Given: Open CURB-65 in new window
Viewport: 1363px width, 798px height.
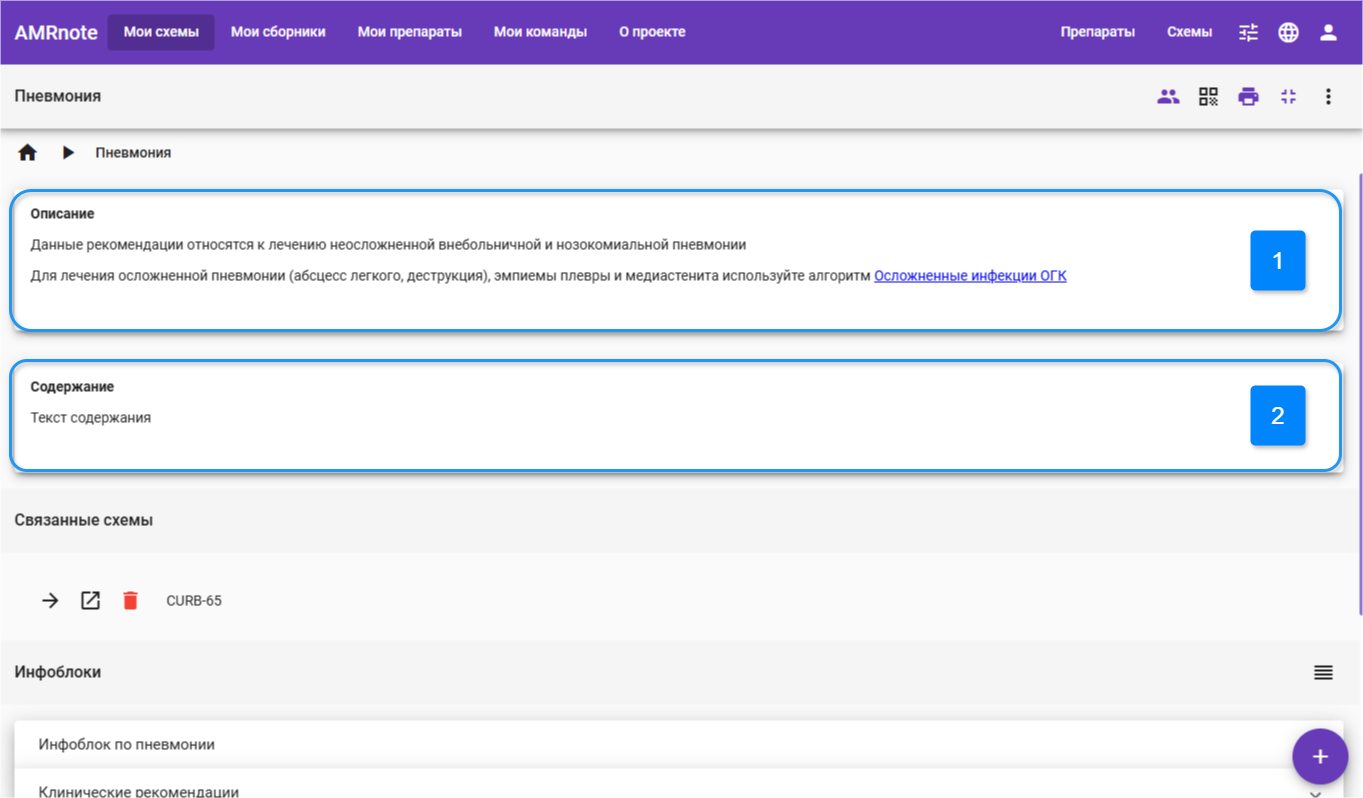Looking at the screenshot, I should pos(90,601).
